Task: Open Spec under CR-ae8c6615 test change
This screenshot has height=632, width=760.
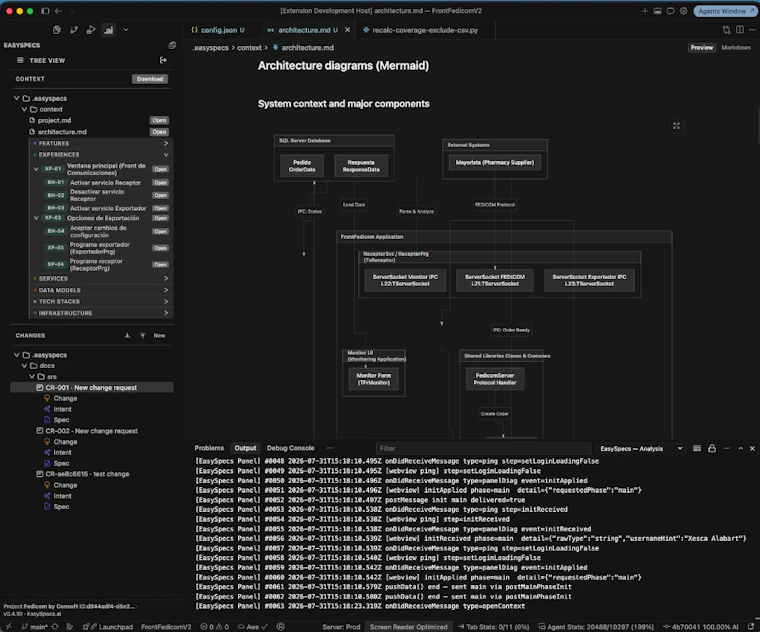Action: click(62, 507)
